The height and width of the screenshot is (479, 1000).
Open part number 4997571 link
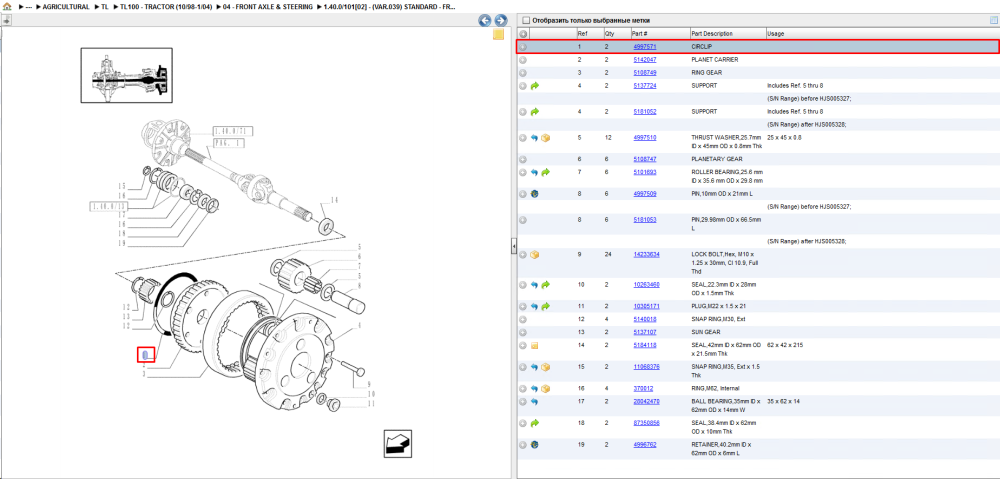644,47
